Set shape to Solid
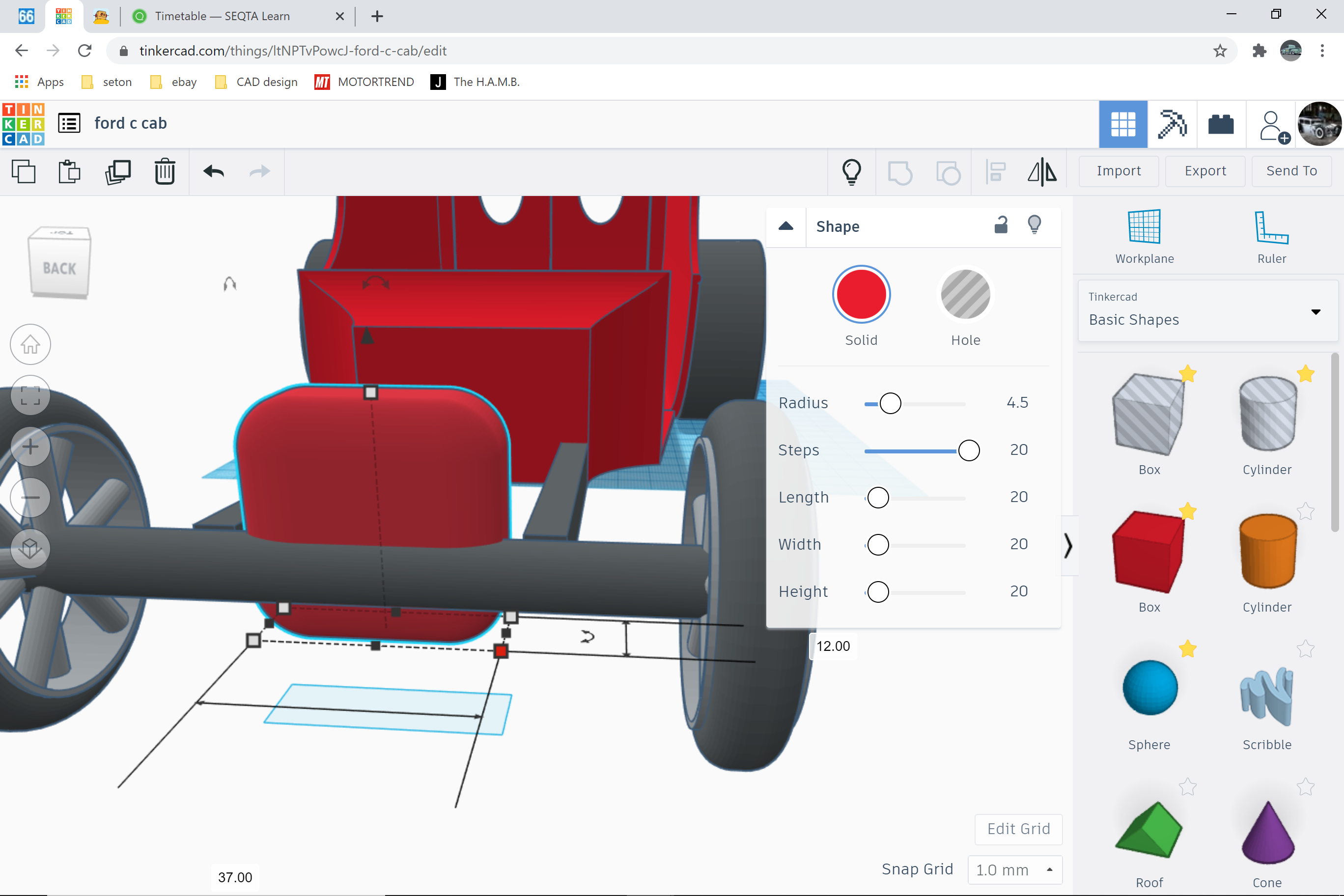The image size is (1344, 896). point(861,295)
